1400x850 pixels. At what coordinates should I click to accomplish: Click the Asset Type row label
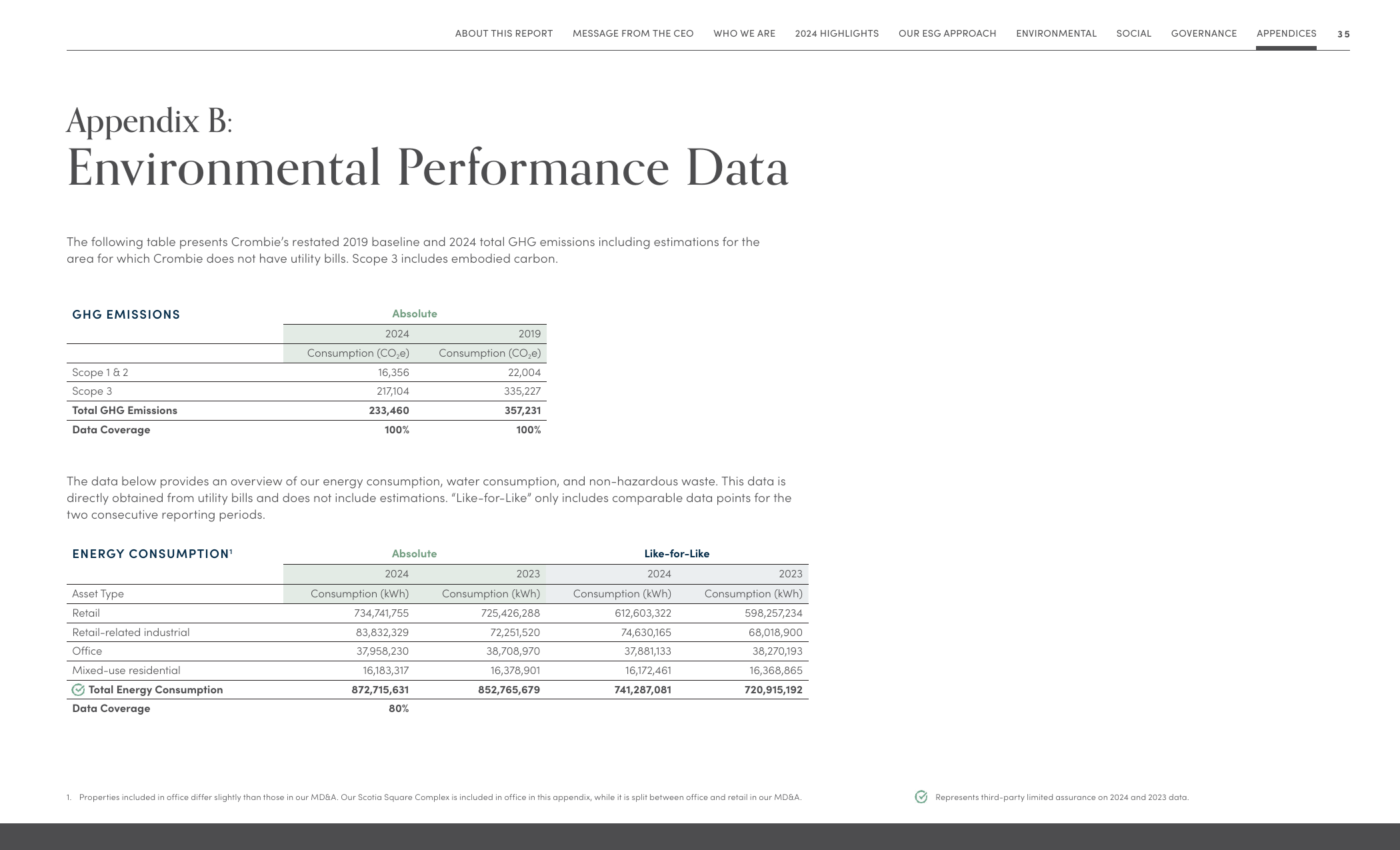(x=98, y=594)
